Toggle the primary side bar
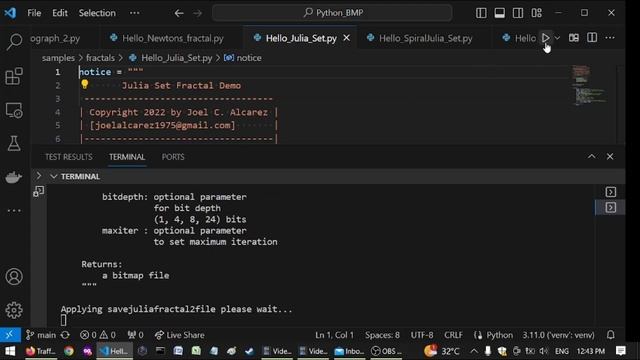Image resolution: width=640 pixels, height=360 pixels. [x=481, y=13]
